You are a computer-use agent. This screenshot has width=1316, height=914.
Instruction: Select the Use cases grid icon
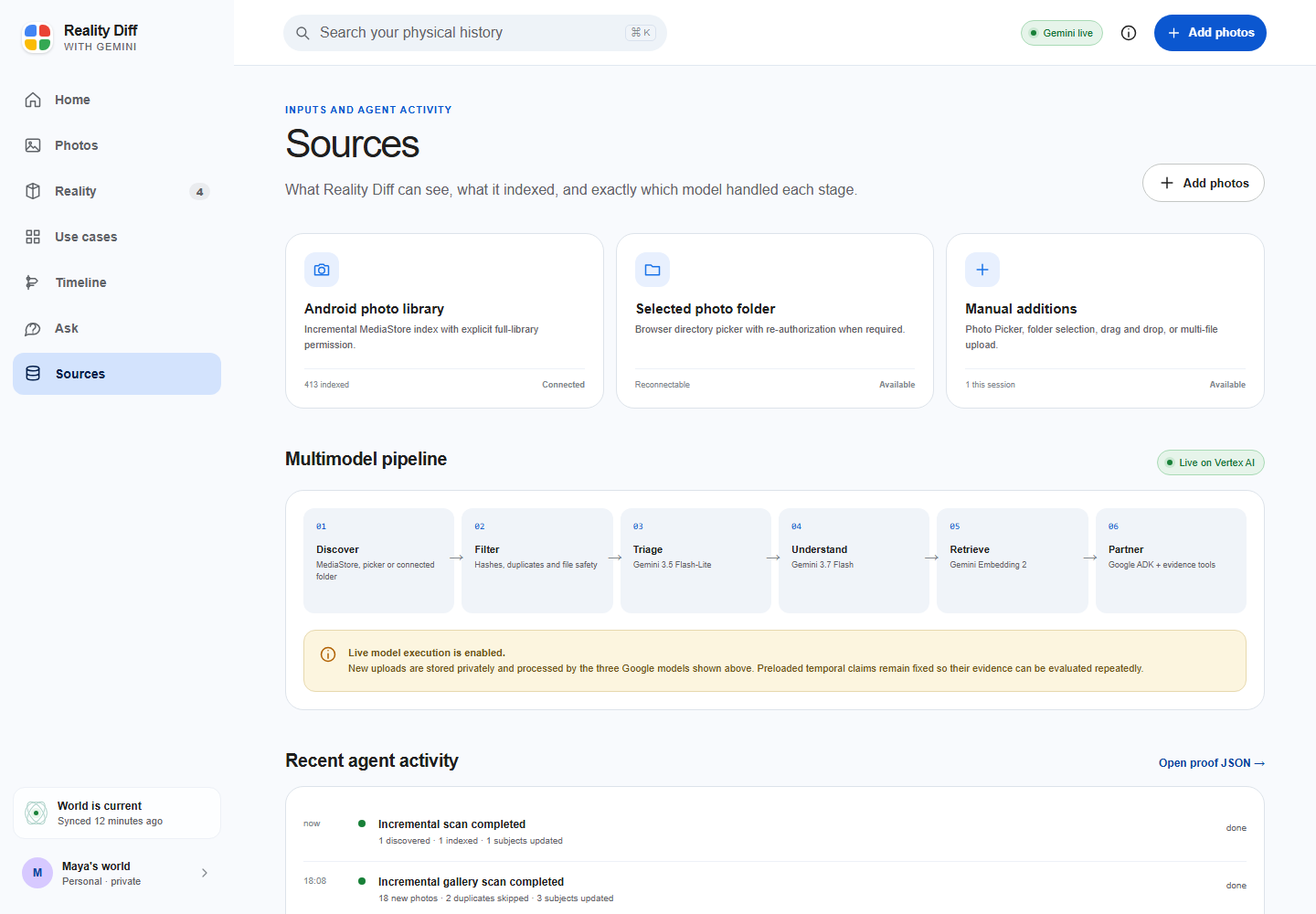click(x=33, y=237)
